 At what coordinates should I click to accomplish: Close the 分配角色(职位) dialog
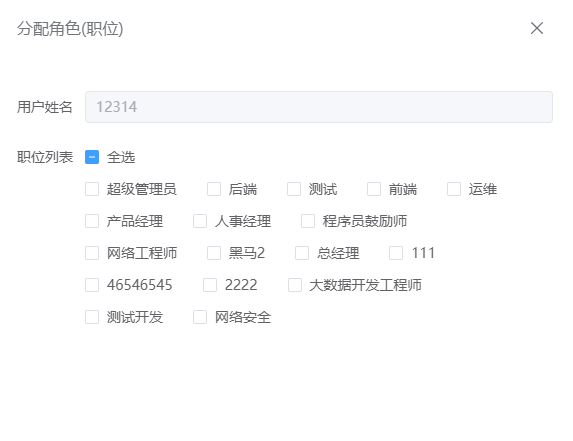click(536, 28)
